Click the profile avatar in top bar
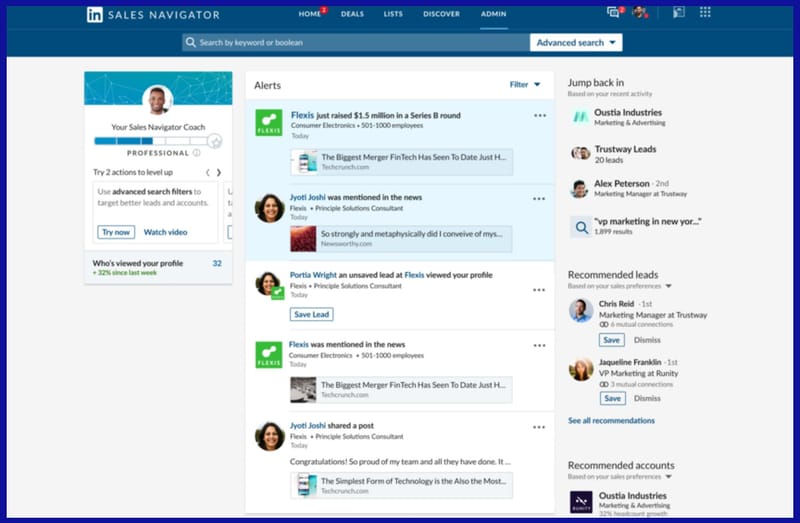800x523 pixels. tap(640, 13)
